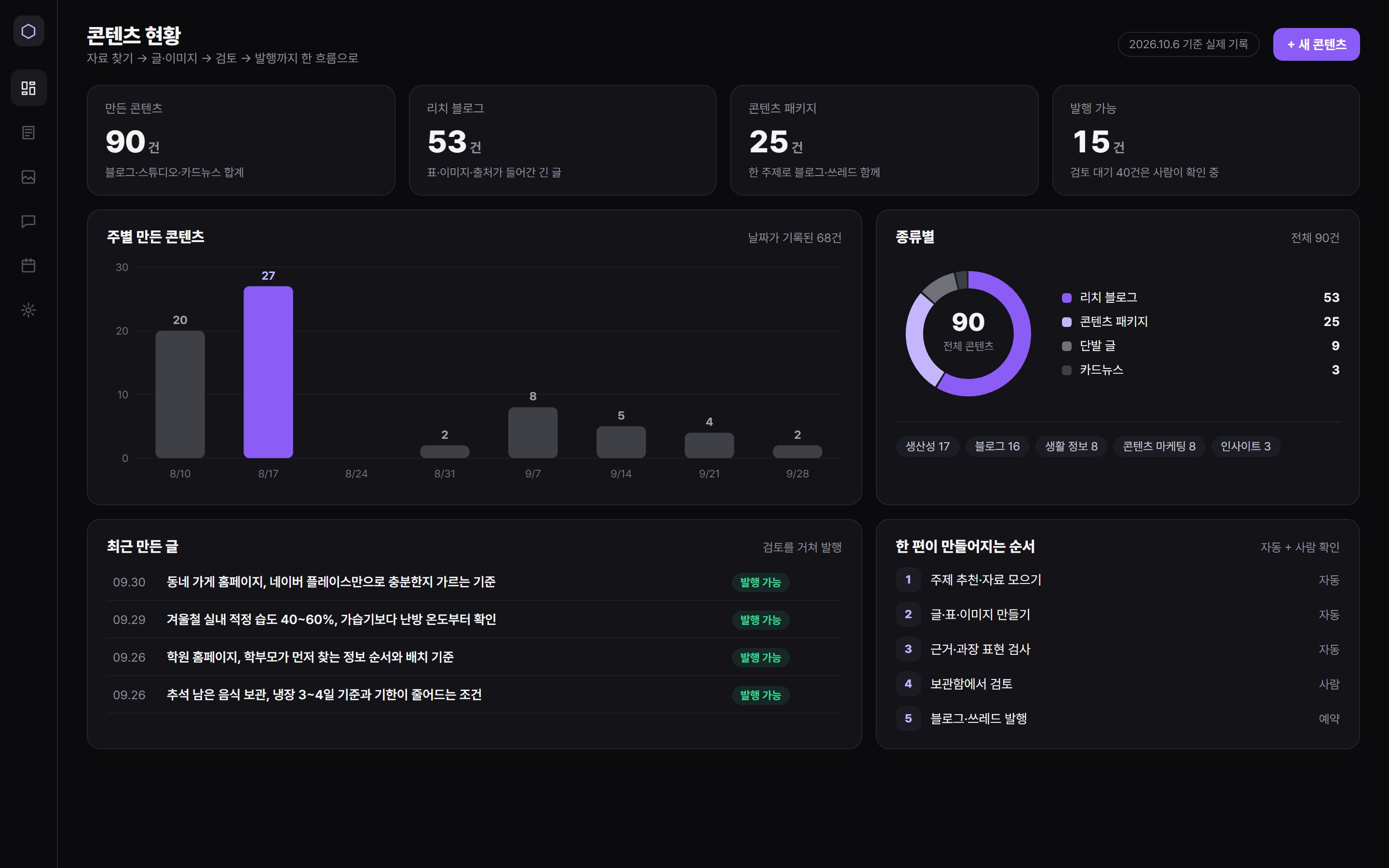Click the purple 리치 블로그 legend swatch

point(1067,298)
